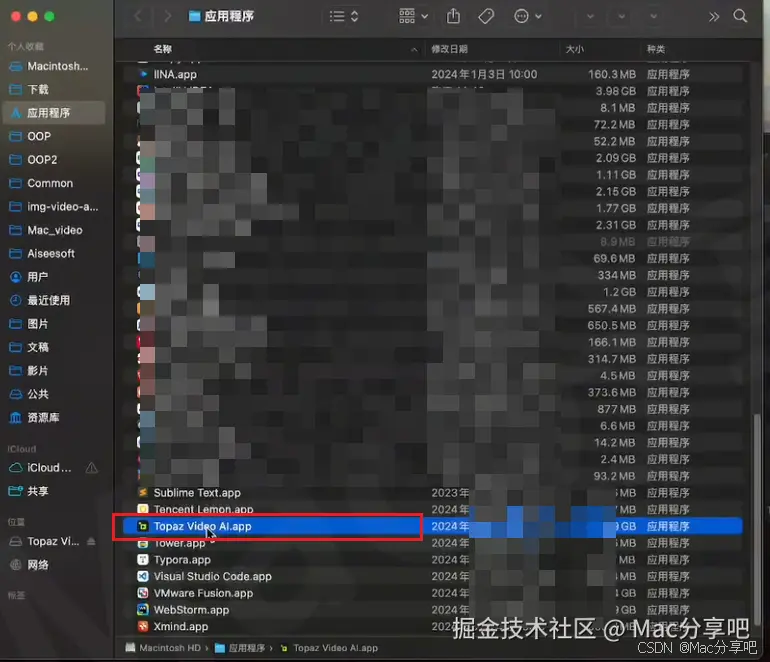Image resolution: width=770 pixels, height=662 pixels.
Task: Open OOP2 folder in the sidebar
Action: click(x=54, y=160)
